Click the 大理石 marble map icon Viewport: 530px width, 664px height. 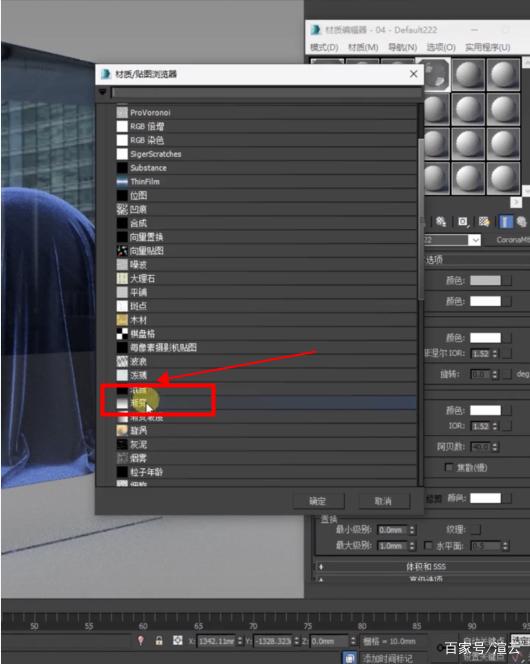[x=122, y=278]
